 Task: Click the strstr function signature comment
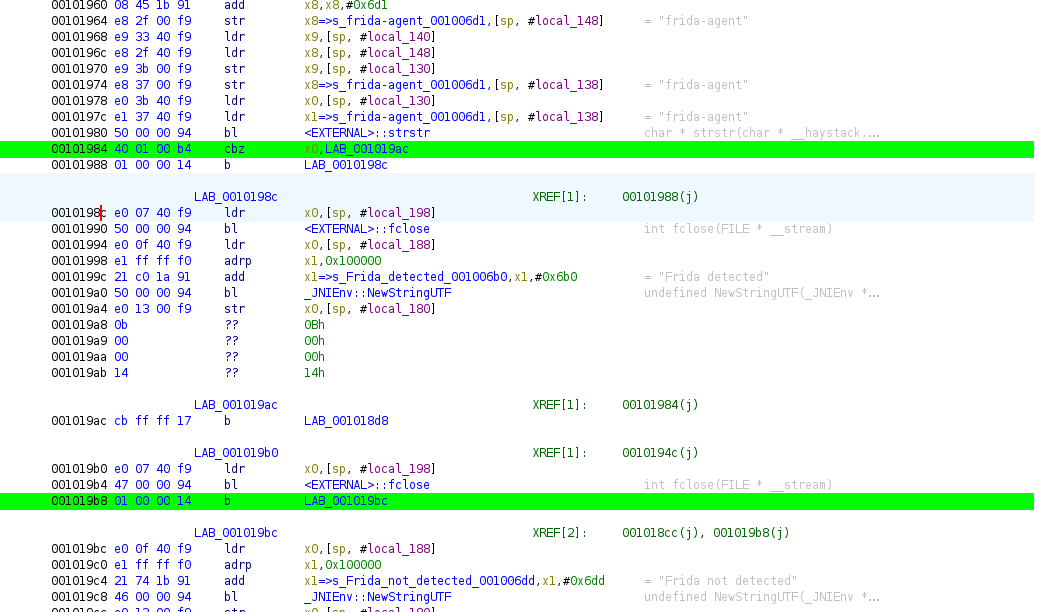(x=761, y=133)
